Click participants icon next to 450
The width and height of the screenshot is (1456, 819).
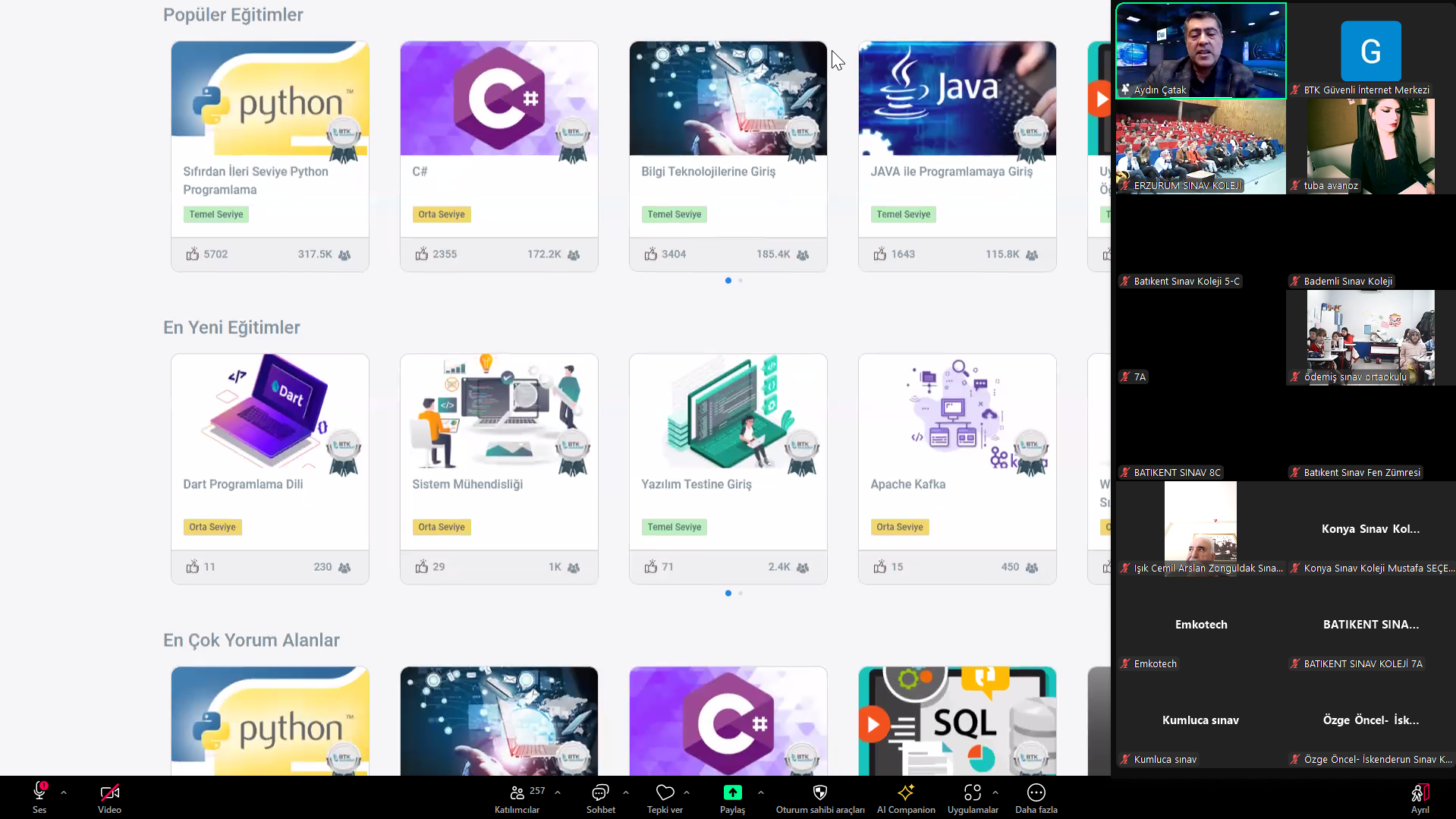pyautogui.click(x=1032, y=568)
